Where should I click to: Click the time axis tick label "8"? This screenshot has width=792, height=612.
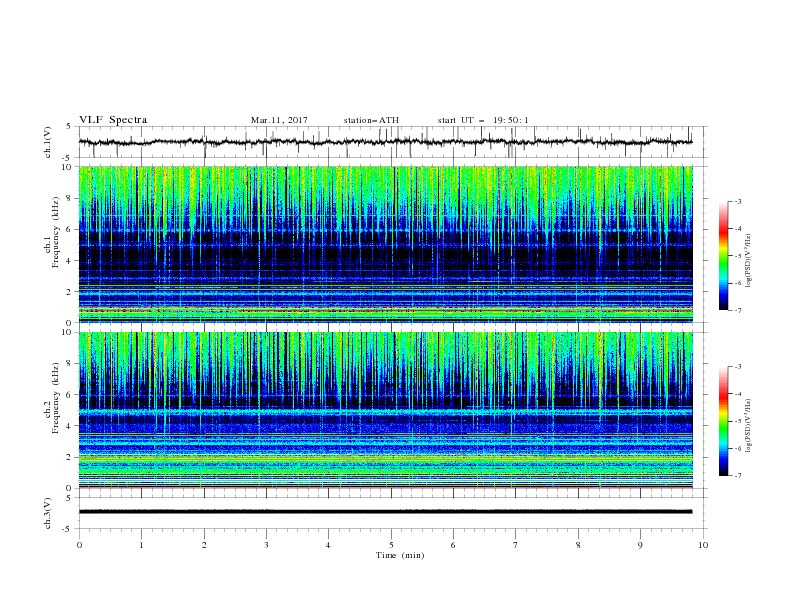tap(578, 545)
